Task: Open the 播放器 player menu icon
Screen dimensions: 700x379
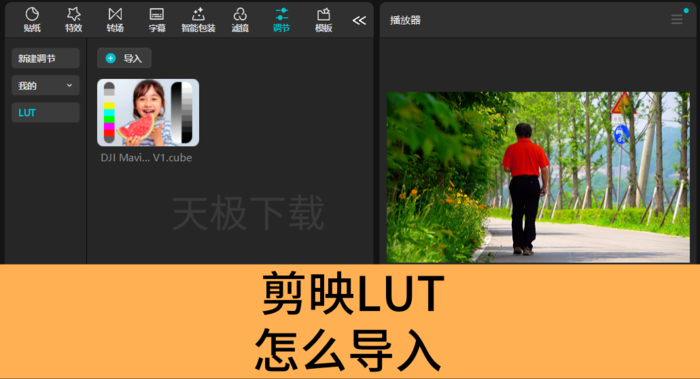Action: click(x=677, y=19)
